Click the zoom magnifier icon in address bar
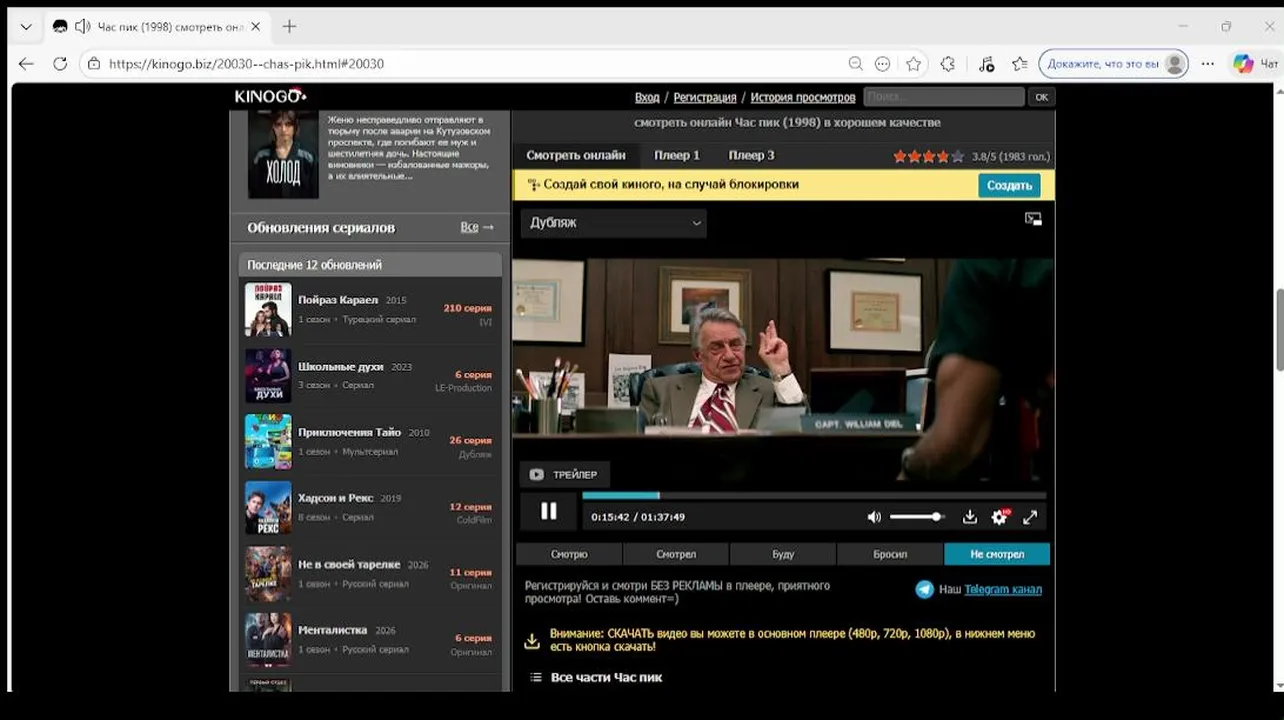Image resolution: width=1284 pixels, height=720 pixels. point(855,63)
